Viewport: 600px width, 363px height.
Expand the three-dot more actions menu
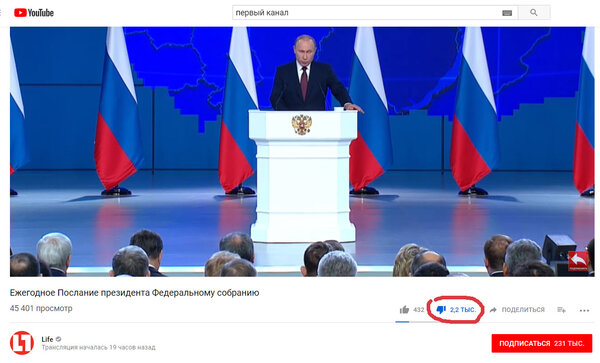click(x=584, y=310)
